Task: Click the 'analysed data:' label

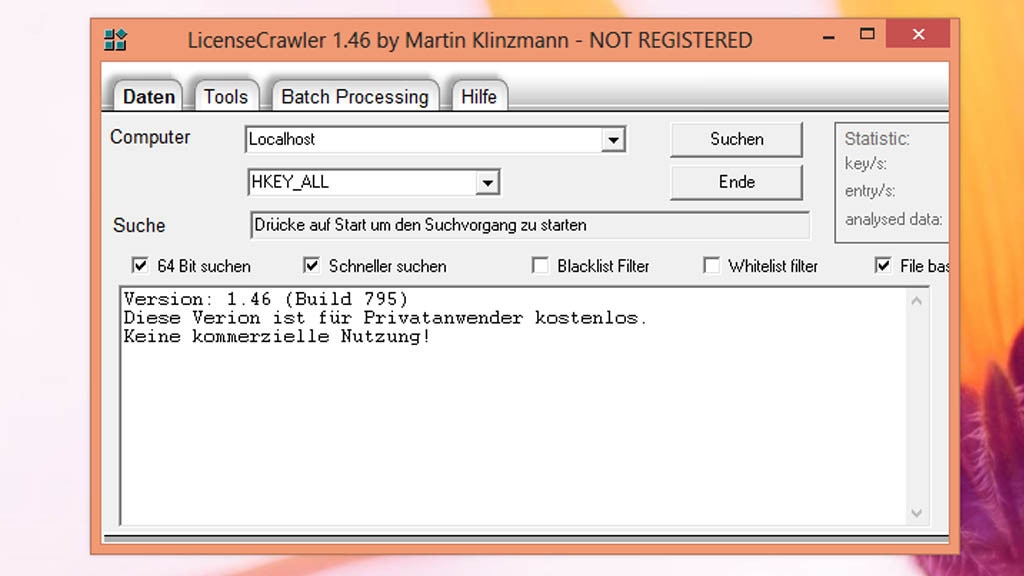Action: (x=893, y=219)
